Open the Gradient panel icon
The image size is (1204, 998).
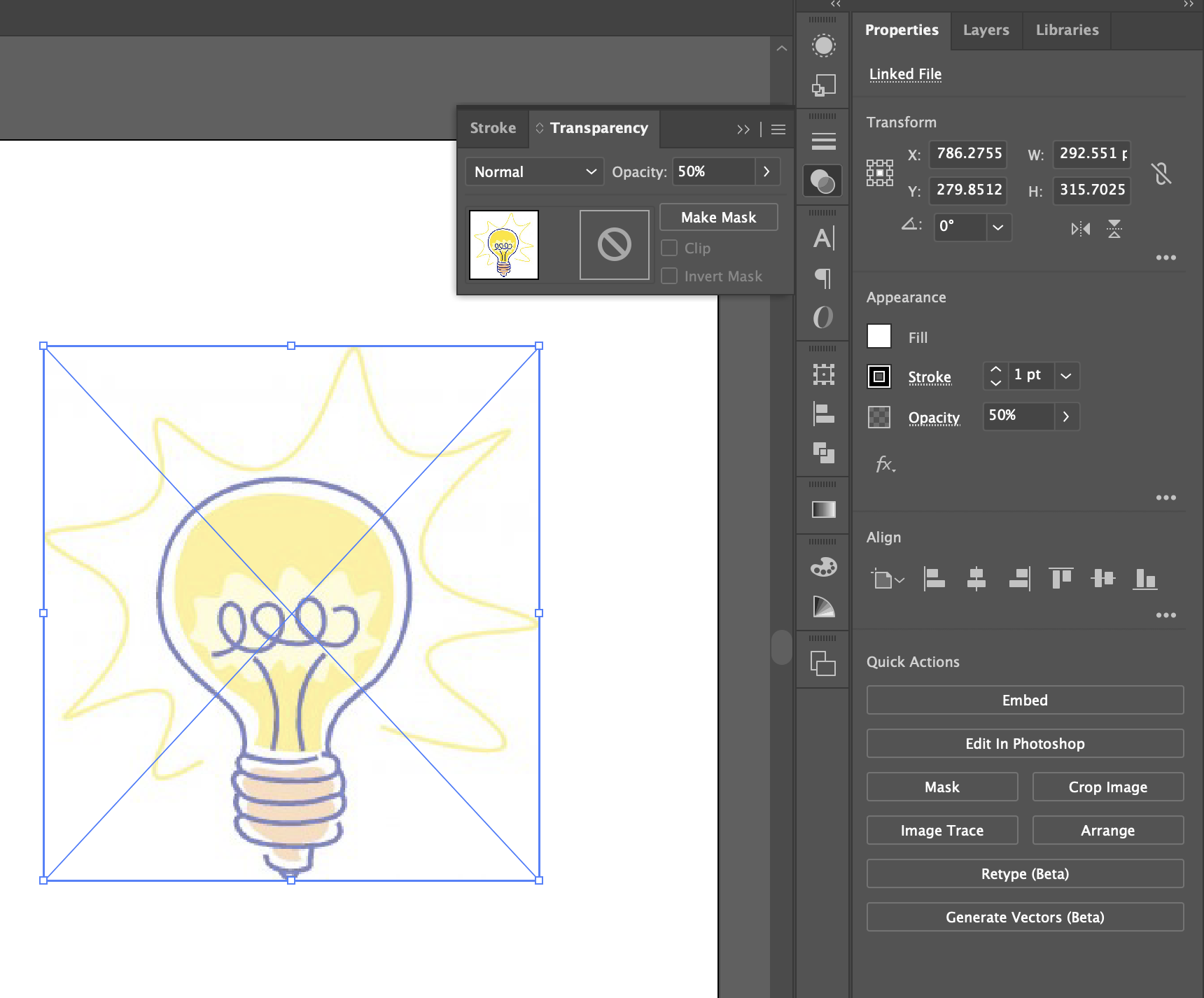822,509
